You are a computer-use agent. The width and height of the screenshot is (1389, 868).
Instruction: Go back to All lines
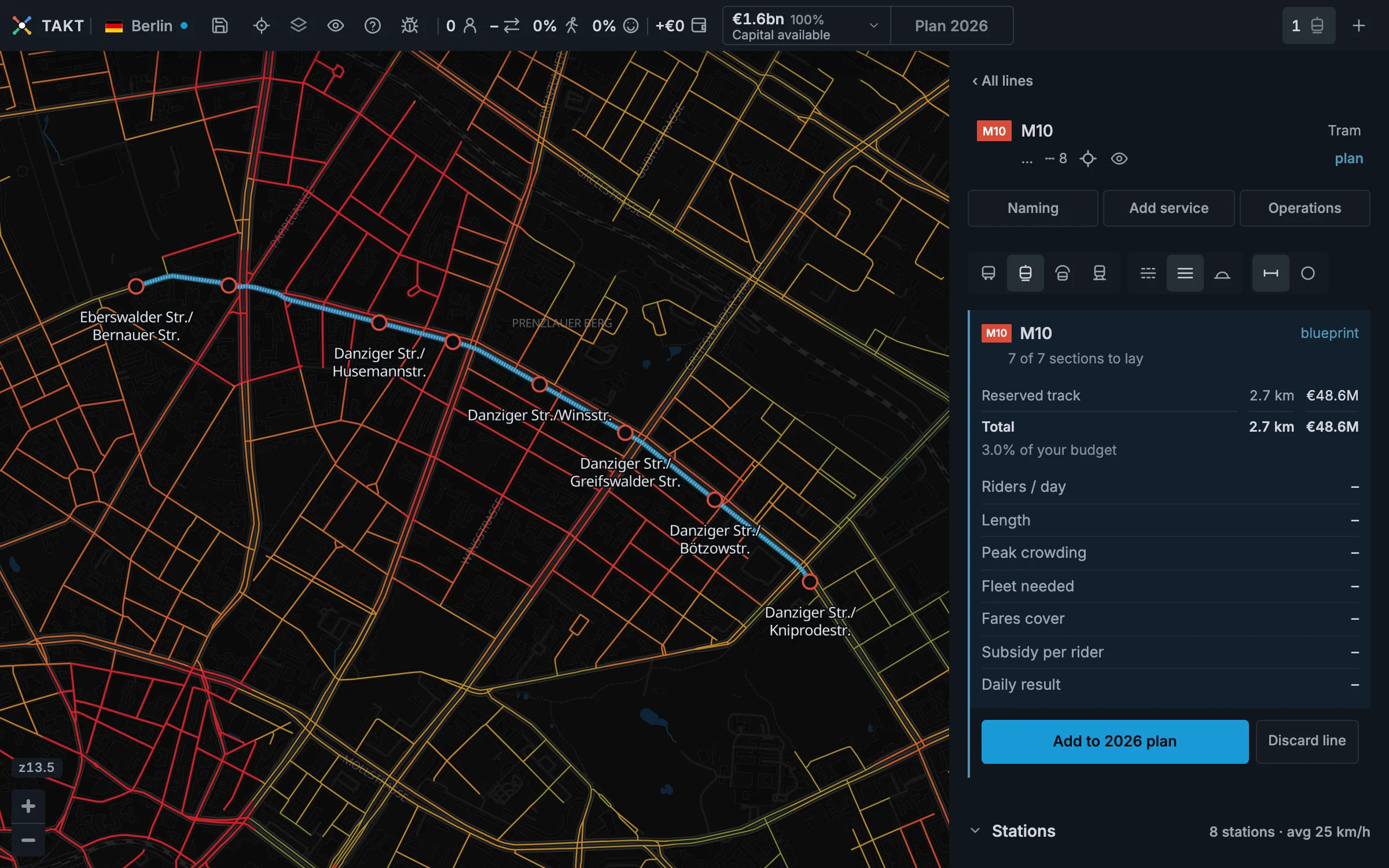[x=1002, y=81]
